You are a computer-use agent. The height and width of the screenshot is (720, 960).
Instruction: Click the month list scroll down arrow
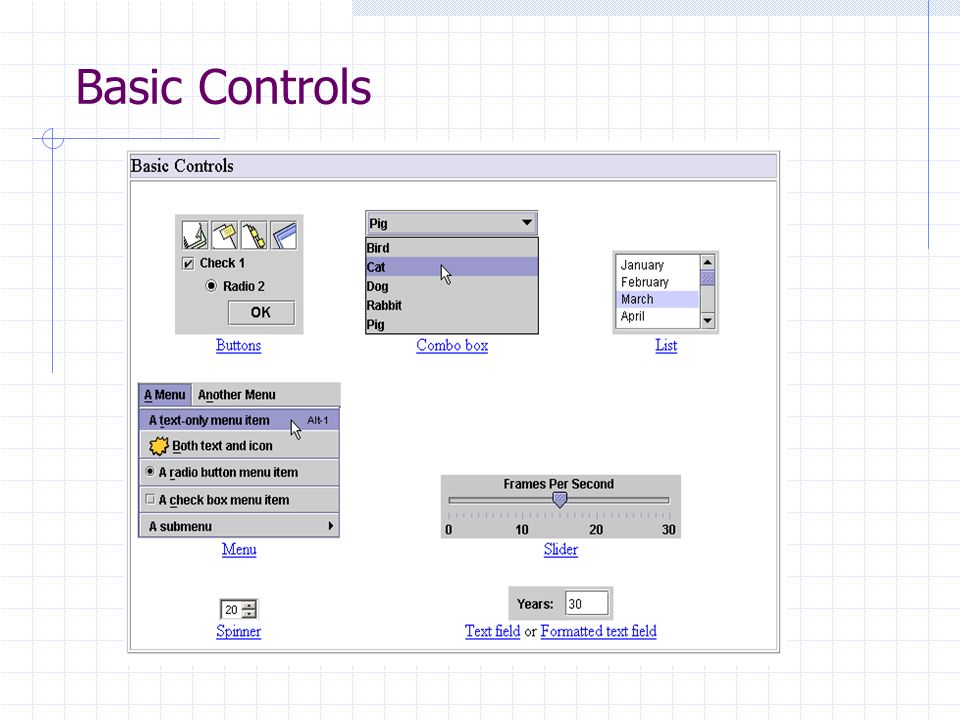pyautogui.click(x=708, y=320)
